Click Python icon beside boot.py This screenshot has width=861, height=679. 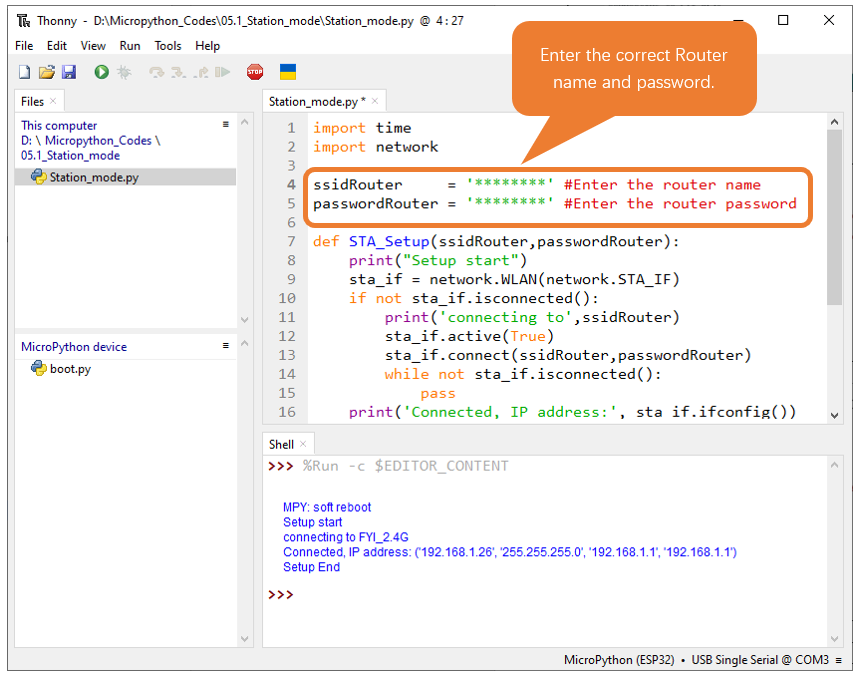[38, 368]
